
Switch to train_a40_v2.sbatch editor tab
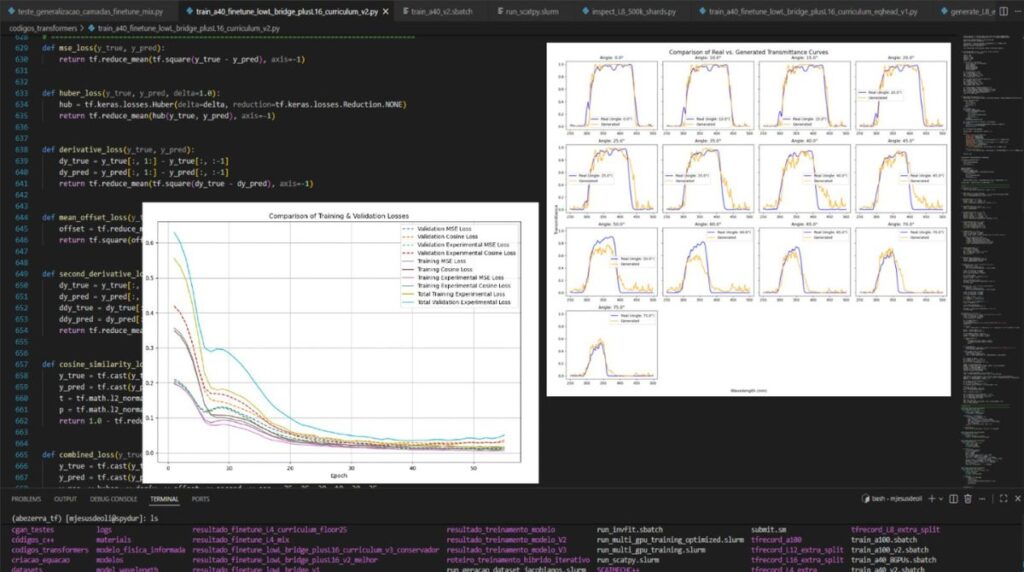[x=437, y=12]
